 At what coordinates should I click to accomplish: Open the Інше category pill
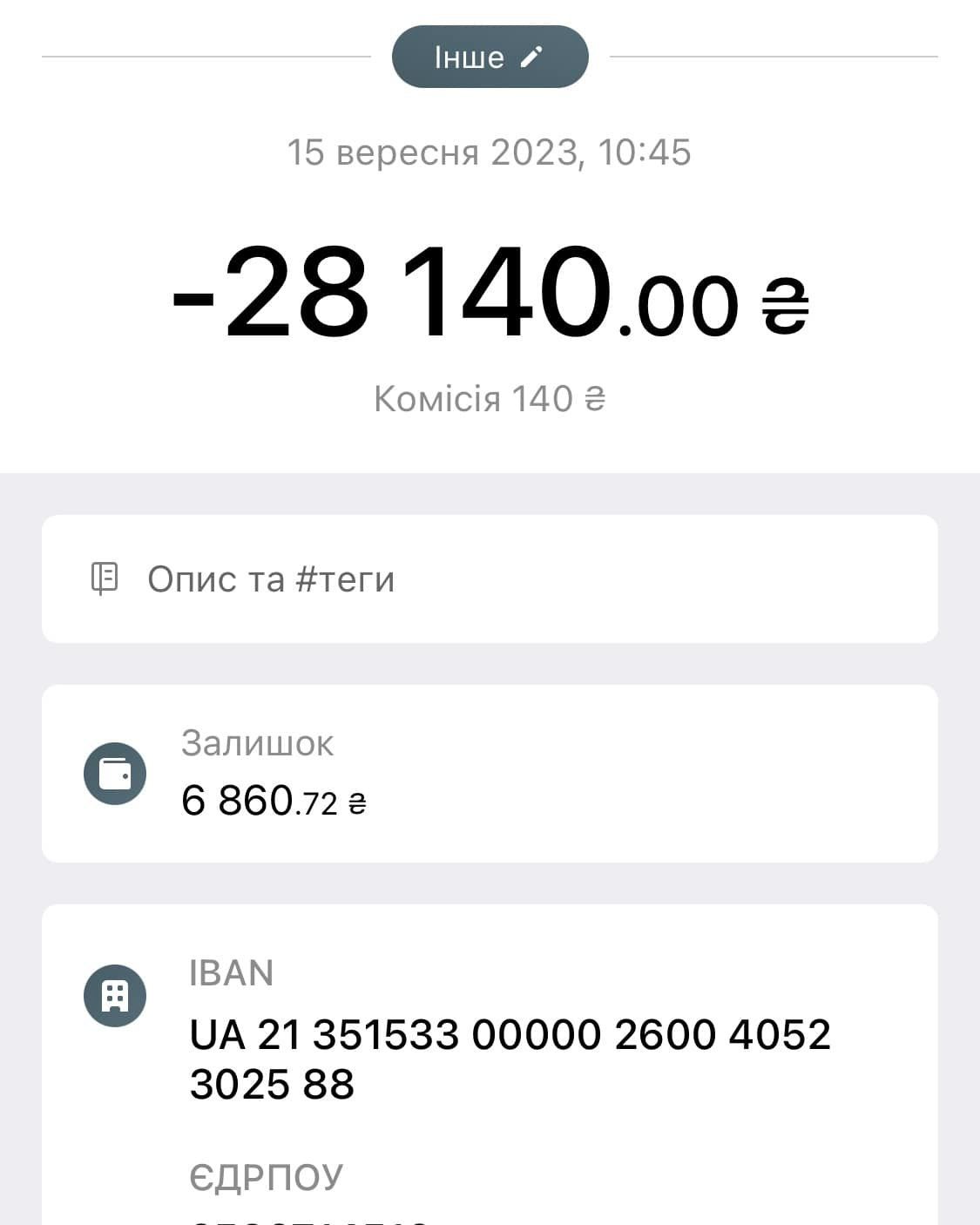click(490, 57)
